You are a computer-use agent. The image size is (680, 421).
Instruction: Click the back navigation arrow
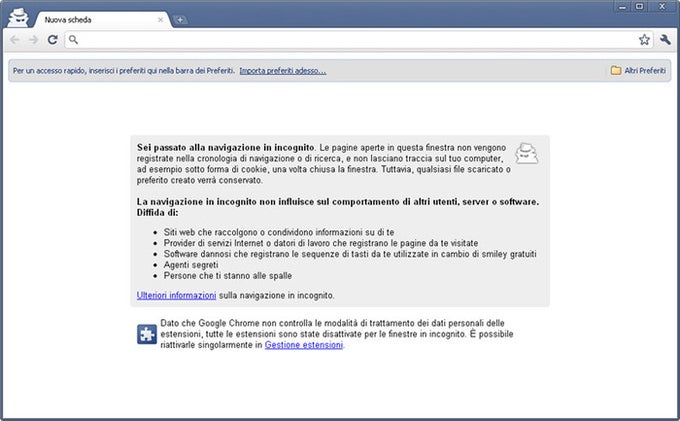click(x=15, y=40)
